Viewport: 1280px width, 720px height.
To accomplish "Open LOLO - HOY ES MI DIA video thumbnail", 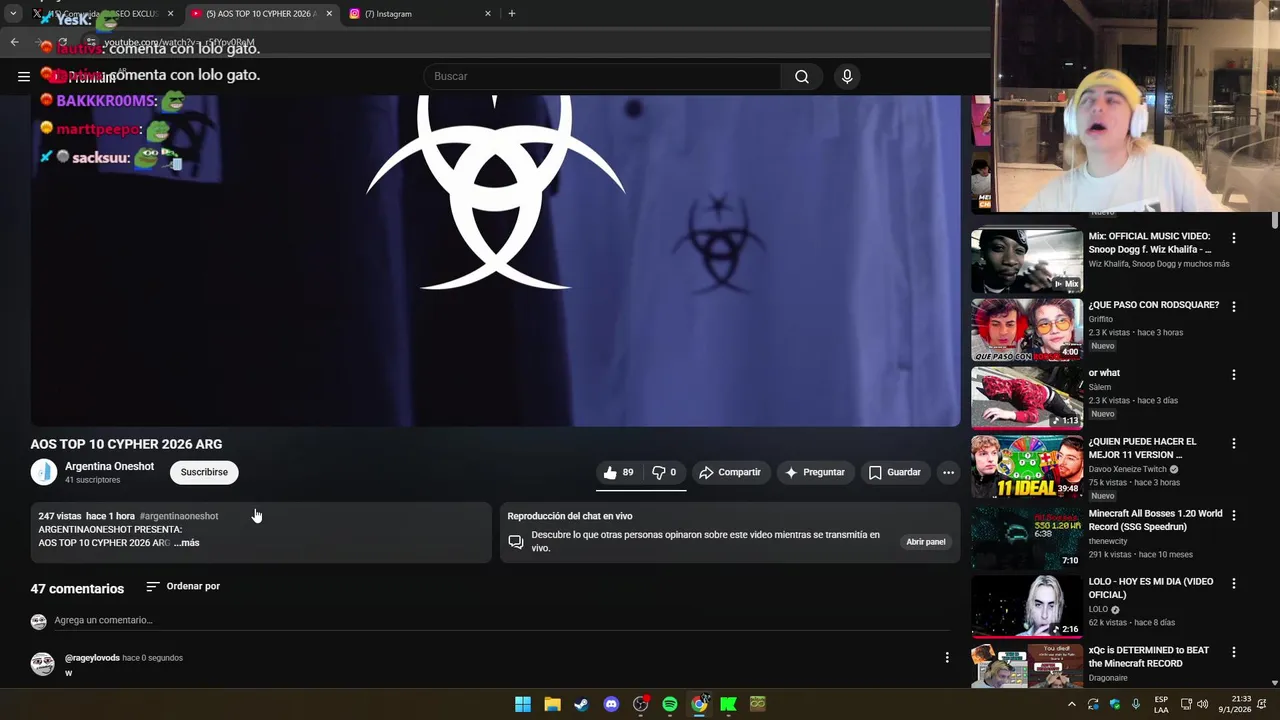I will pos(1026,605).
